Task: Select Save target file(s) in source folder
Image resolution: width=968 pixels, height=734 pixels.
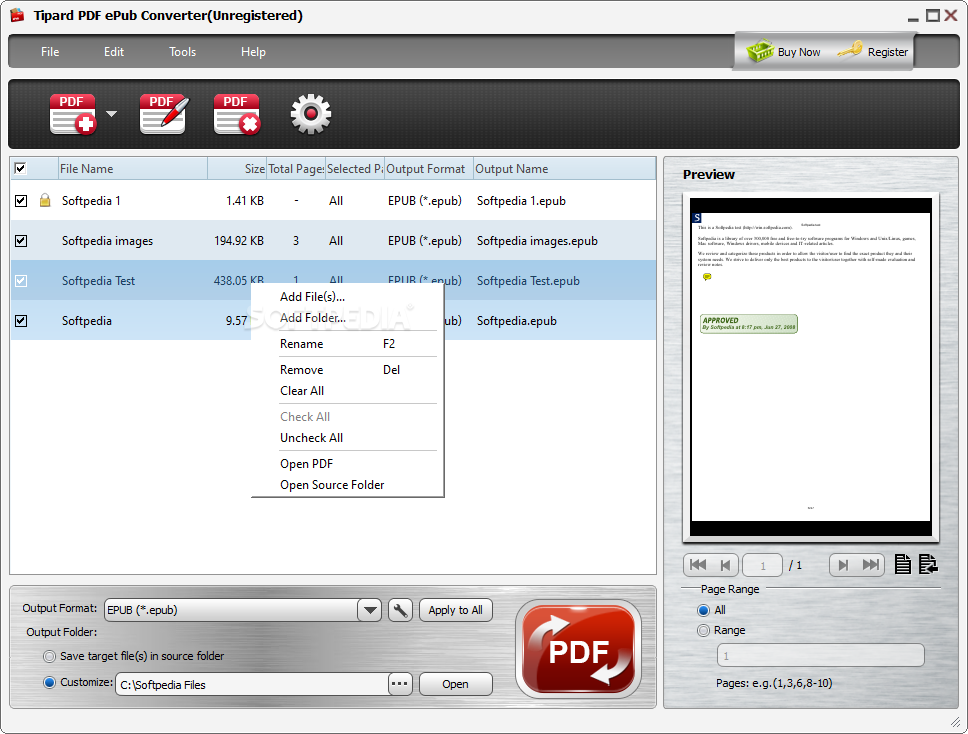Action: click(x=49, y=656)
